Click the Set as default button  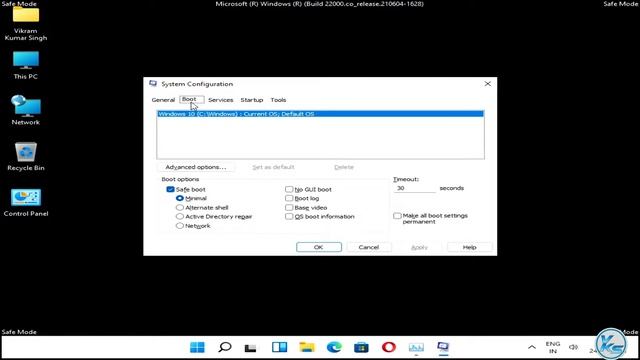point(273,167)
